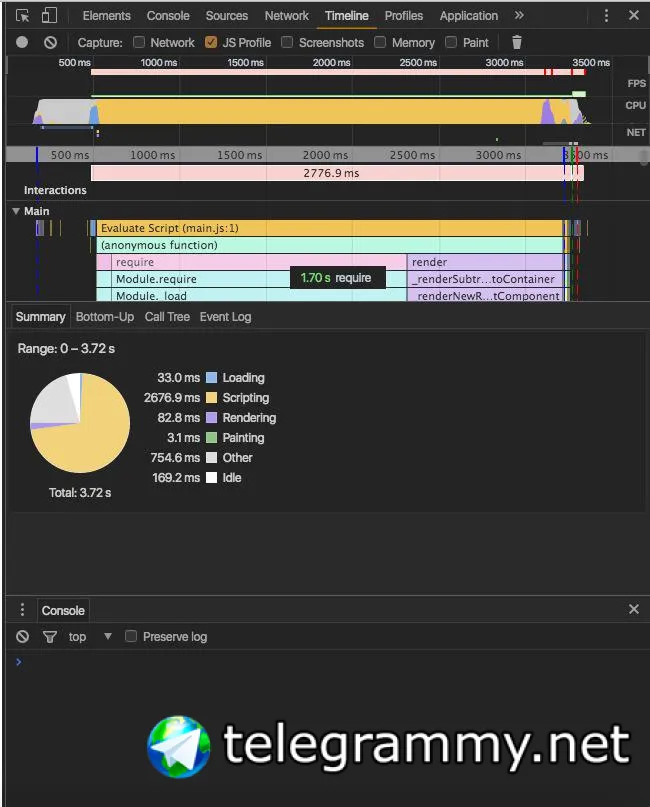Image resolution: width=650 pixels, height=807 pixels.
Task: Click the console prompt input line
Action: click(329, 662)
